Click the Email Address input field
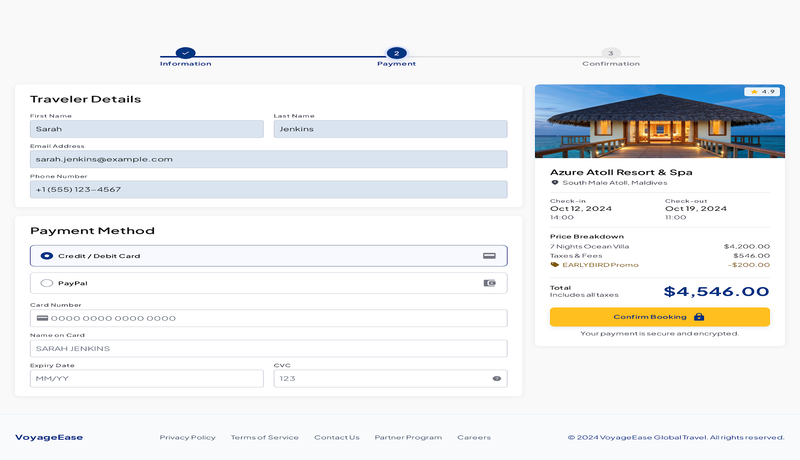Screen dimensions: 800x460 [269, 159]
